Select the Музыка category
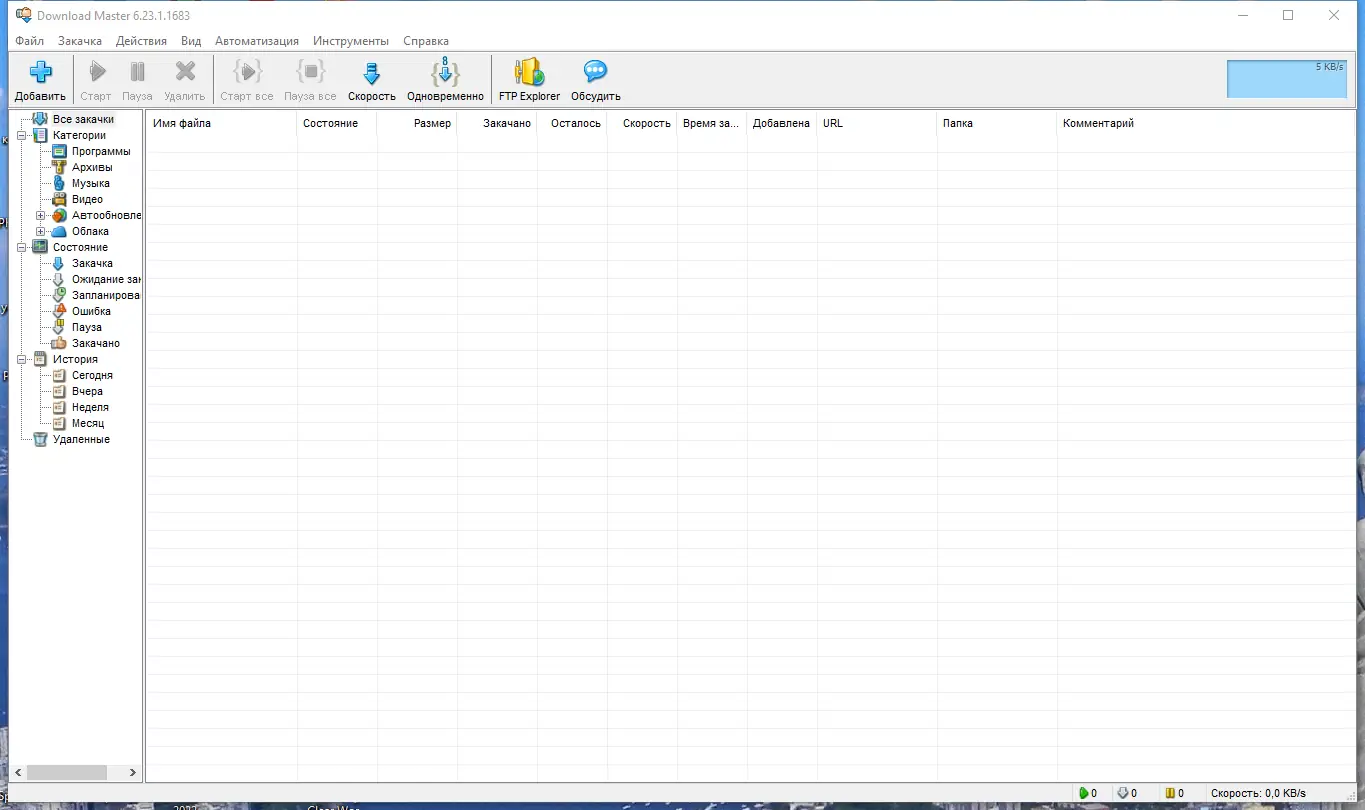 point(91,183)
